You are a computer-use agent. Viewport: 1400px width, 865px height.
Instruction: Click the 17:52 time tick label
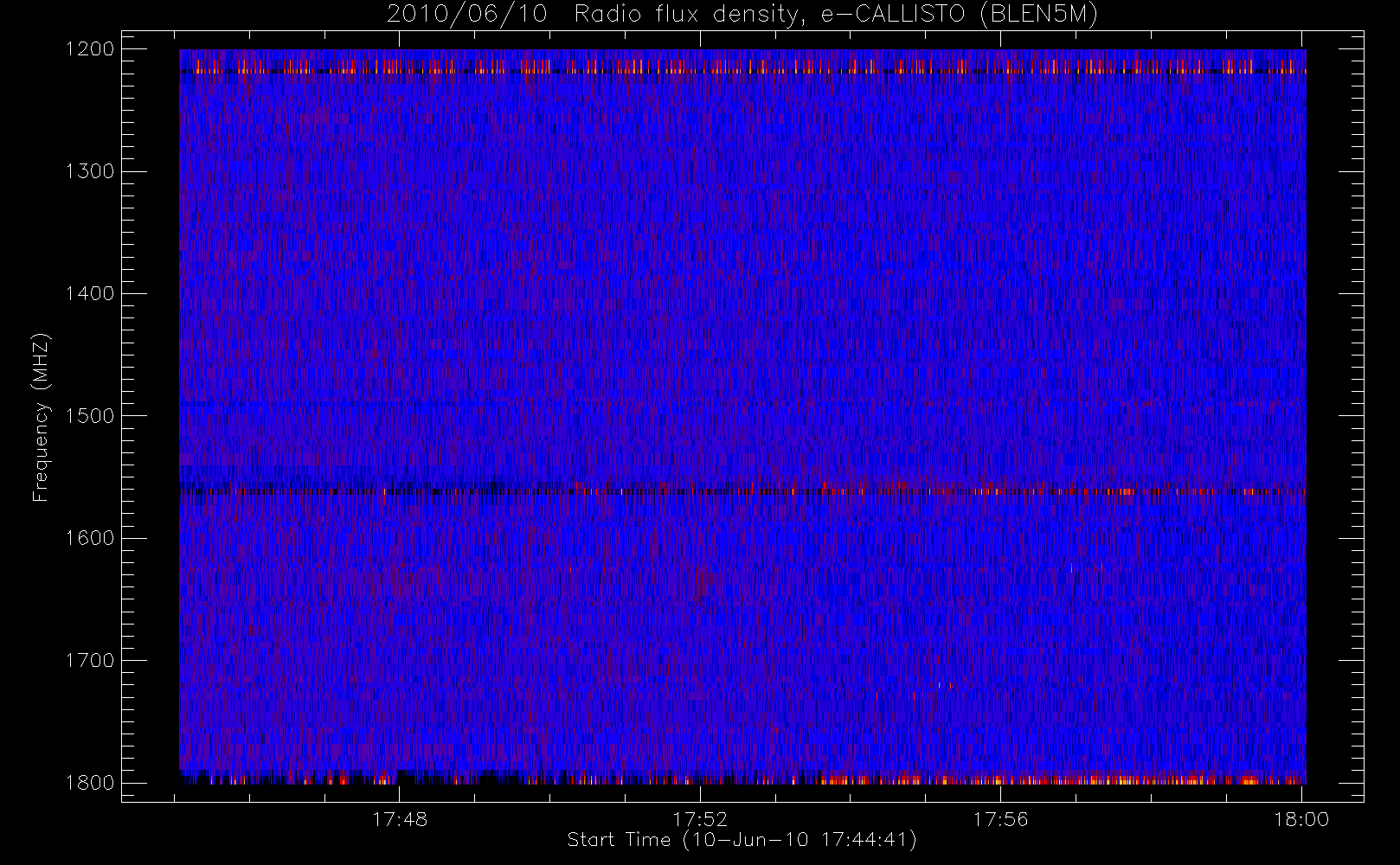click(700, 819)
